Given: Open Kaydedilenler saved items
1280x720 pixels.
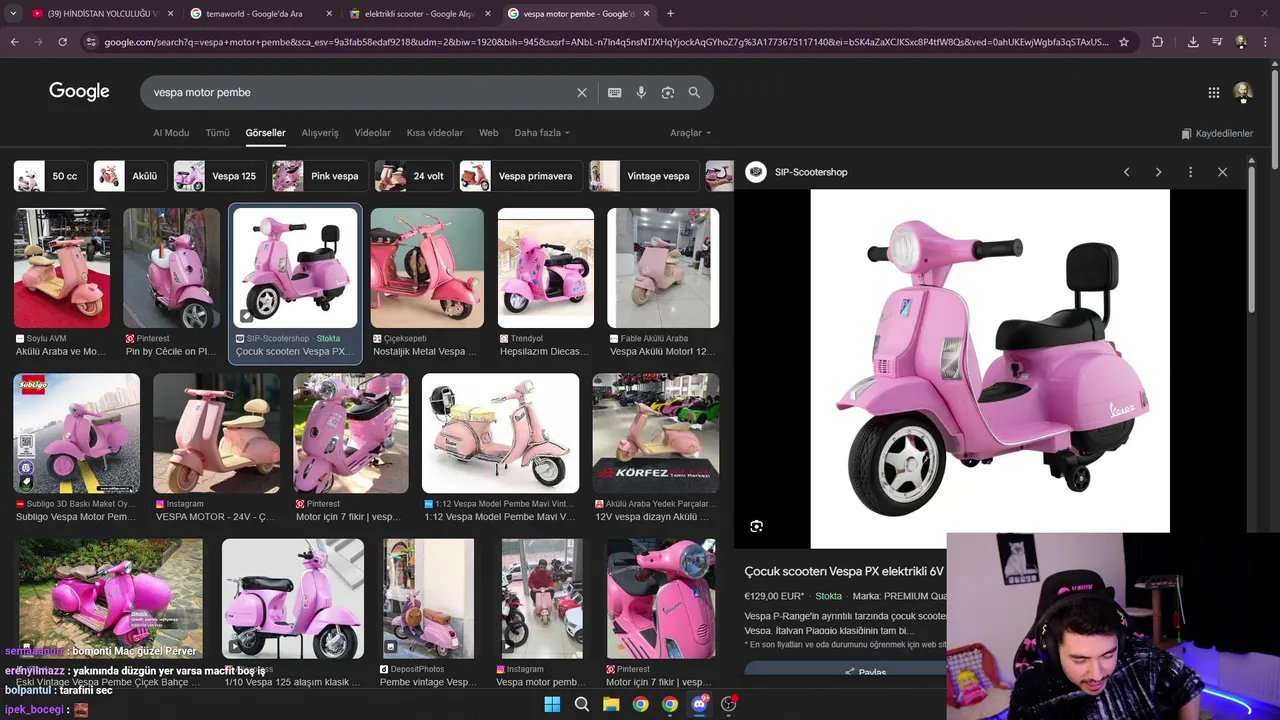Looking at the screenshot, I should point(1217,133).
